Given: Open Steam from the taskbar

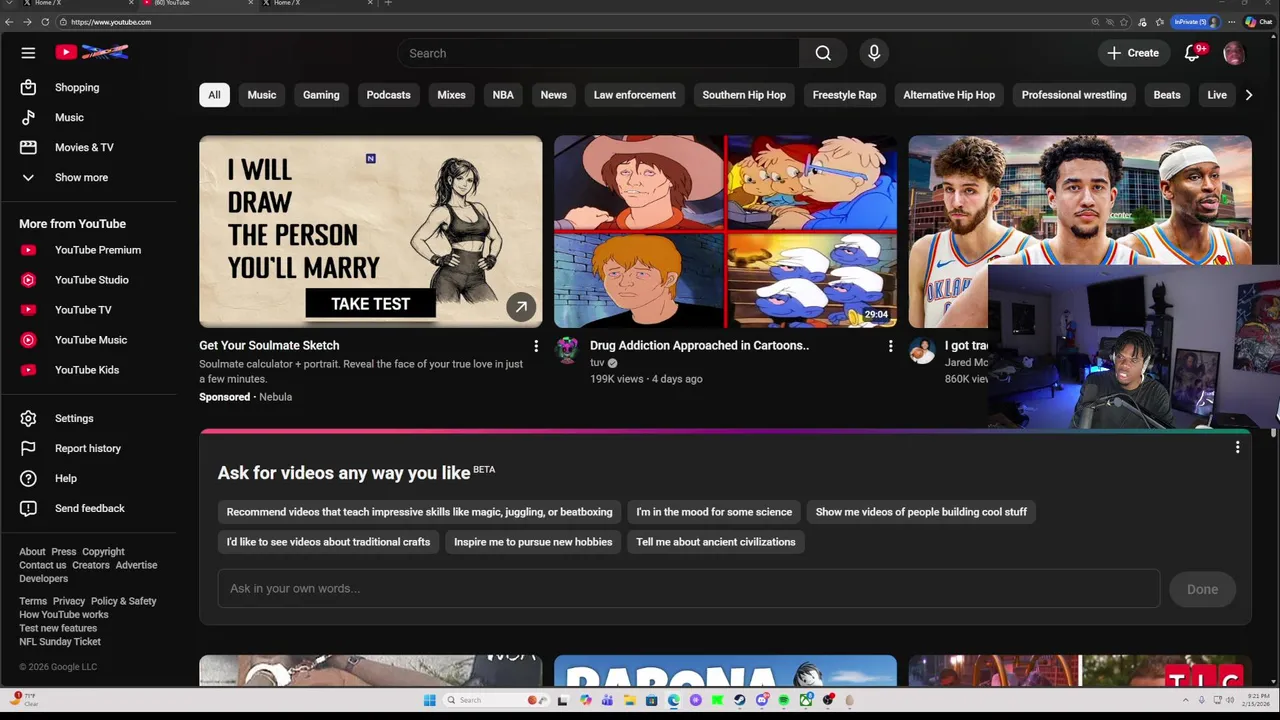Looking at the screenshot, I should (x=739, y=700).
